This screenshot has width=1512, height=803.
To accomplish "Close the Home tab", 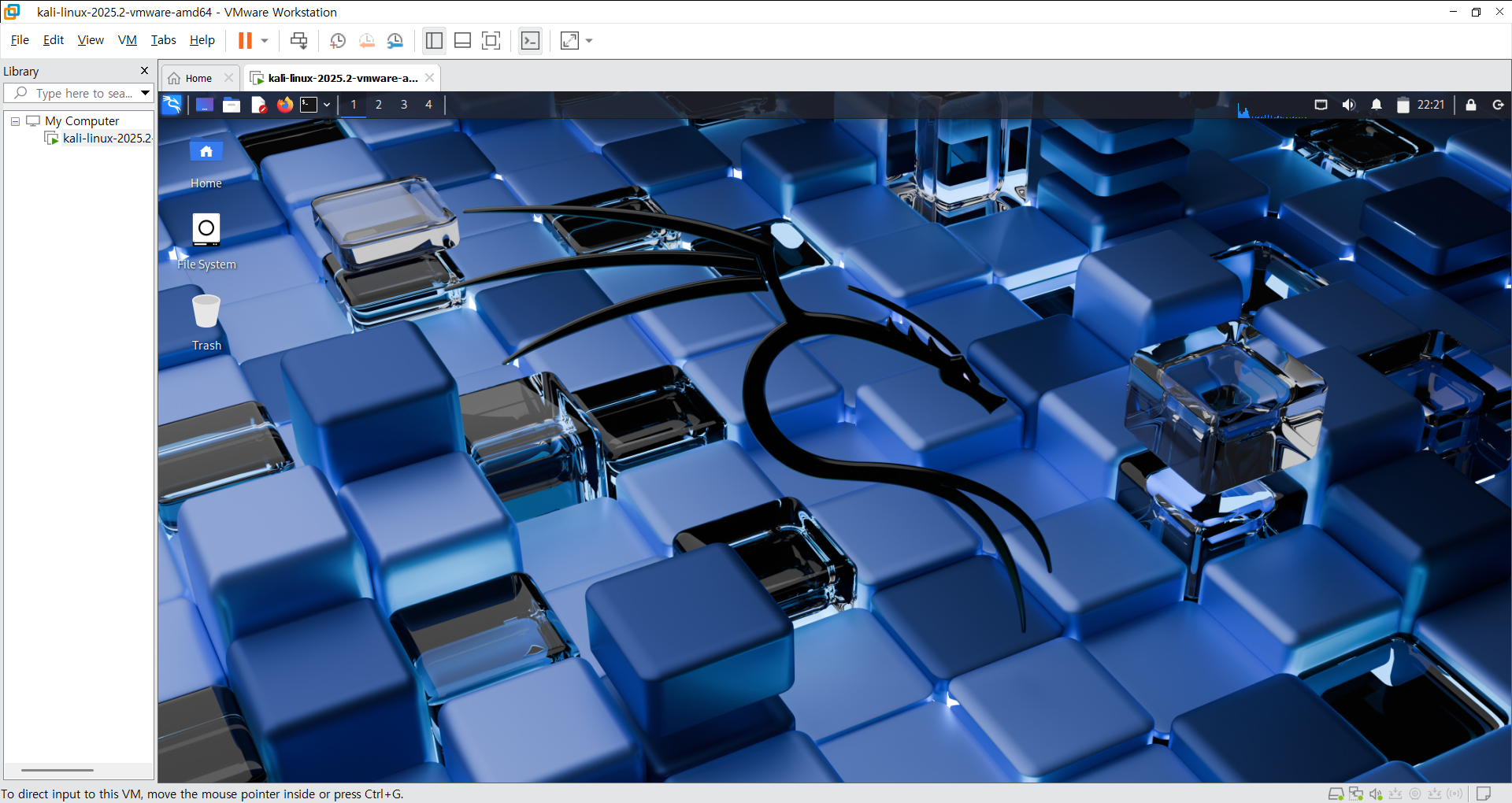I will (x=228, y=78).
